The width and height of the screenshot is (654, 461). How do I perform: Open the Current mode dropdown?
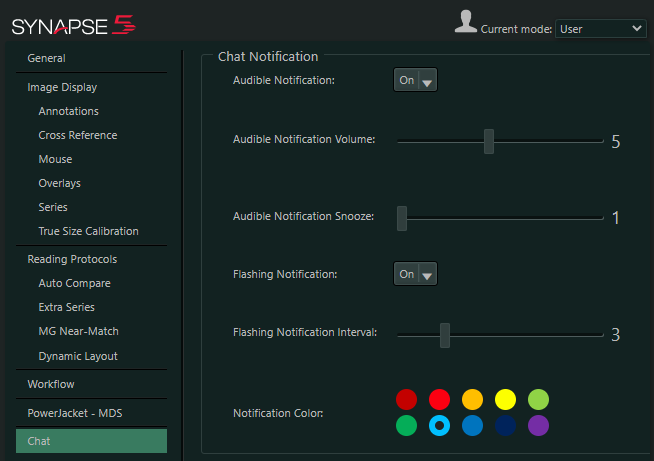pyautogui.click(x=600, y=29)
